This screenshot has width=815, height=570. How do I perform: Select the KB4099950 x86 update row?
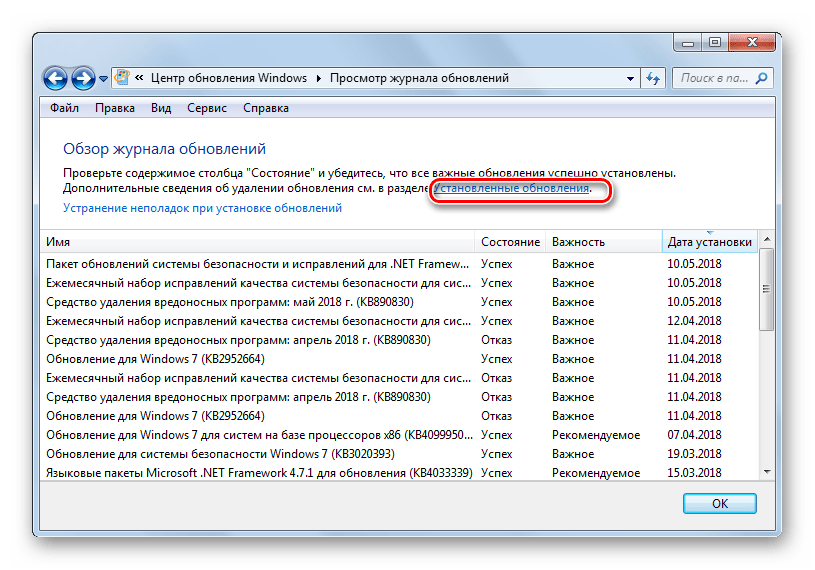coord(399,435)
